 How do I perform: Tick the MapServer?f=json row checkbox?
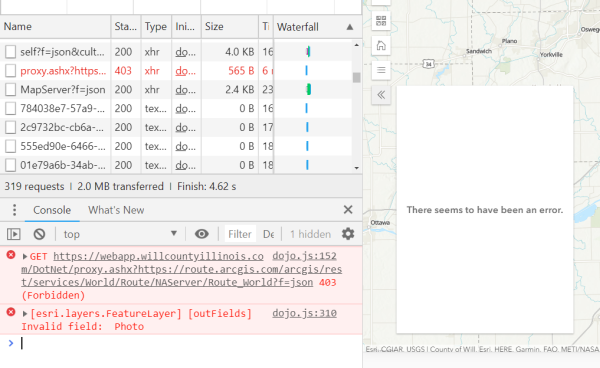click(x=10, y=90)
